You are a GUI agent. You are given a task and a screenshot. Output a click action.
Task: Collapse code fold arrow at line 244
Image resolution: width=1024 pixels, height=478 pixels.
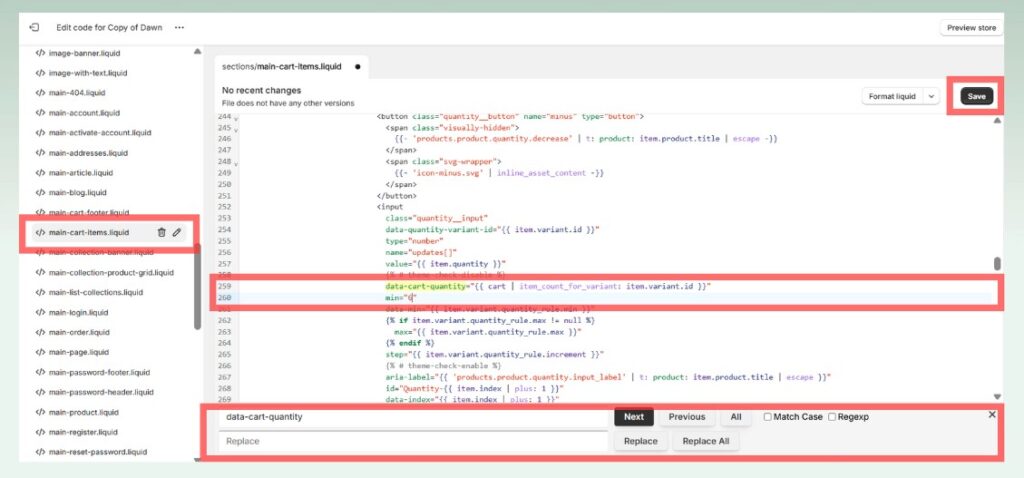[x=236, y=118]
